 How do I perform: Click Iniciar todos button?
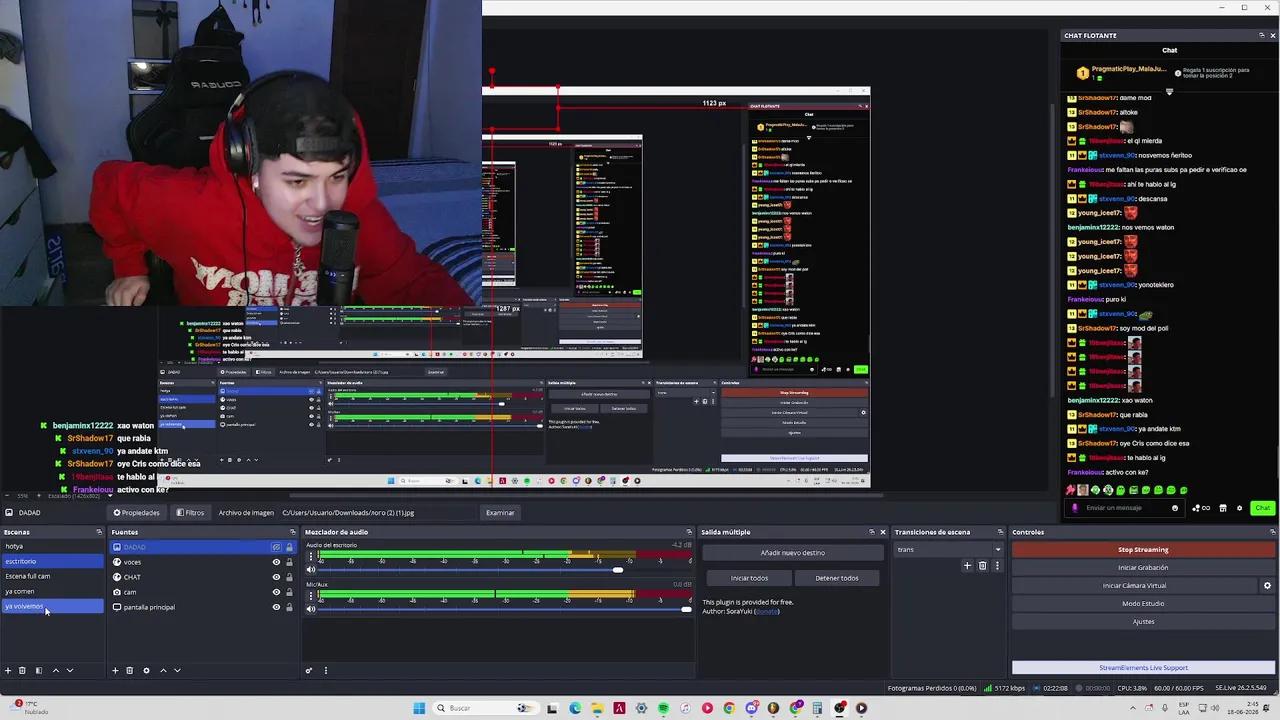(749, 578)
